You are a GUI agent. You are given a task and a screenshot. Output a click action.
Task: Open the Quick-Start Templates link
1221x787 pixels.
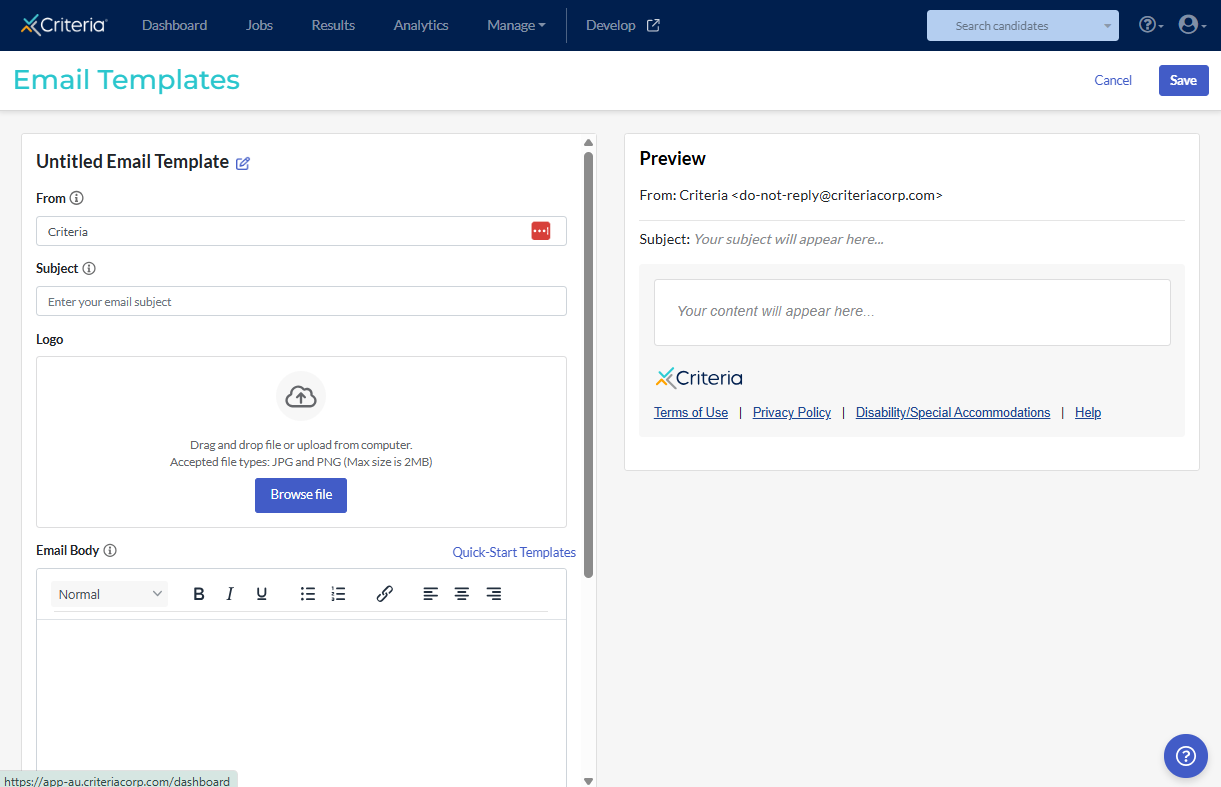click(x=514, y=552)
